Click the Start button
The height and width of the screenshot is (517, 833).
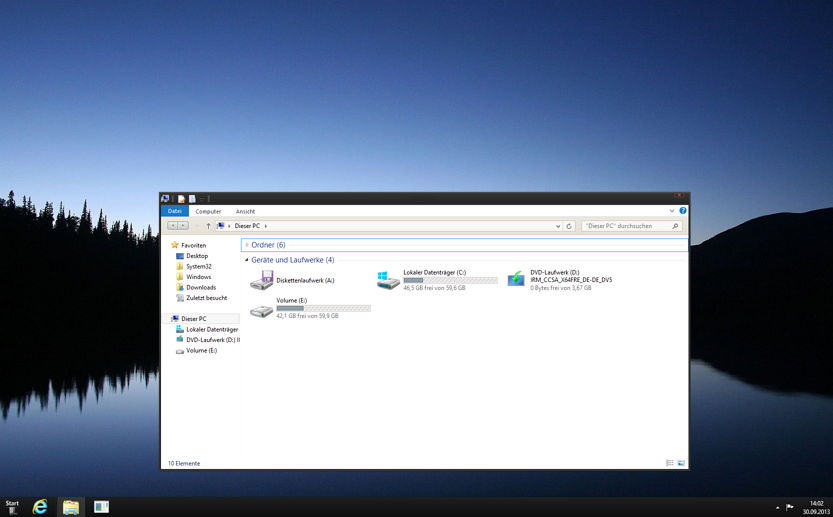click(x=12, y=505)
